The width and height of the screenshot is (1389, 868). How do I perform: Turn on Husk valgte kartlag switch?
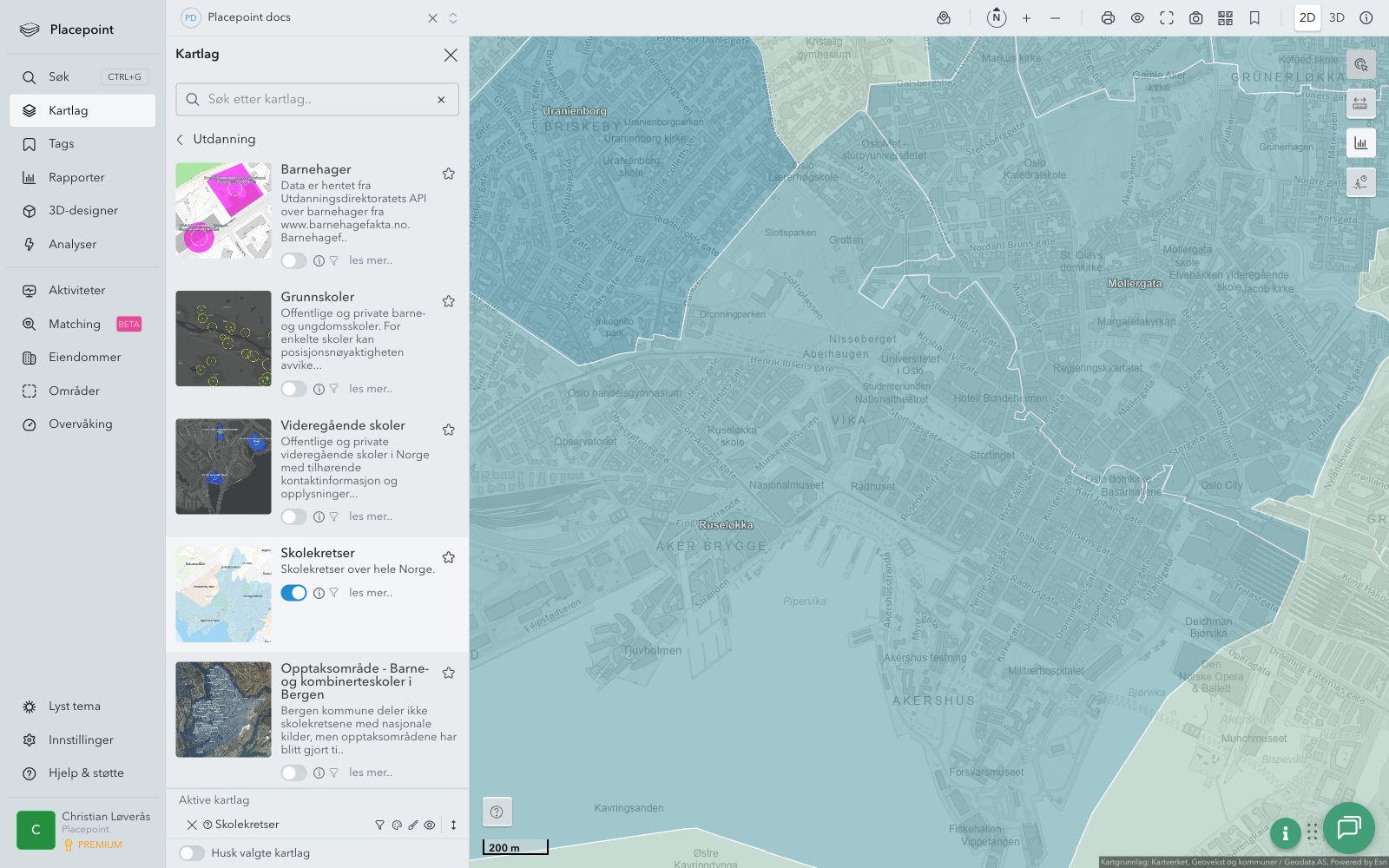click(x=192, y=853)
